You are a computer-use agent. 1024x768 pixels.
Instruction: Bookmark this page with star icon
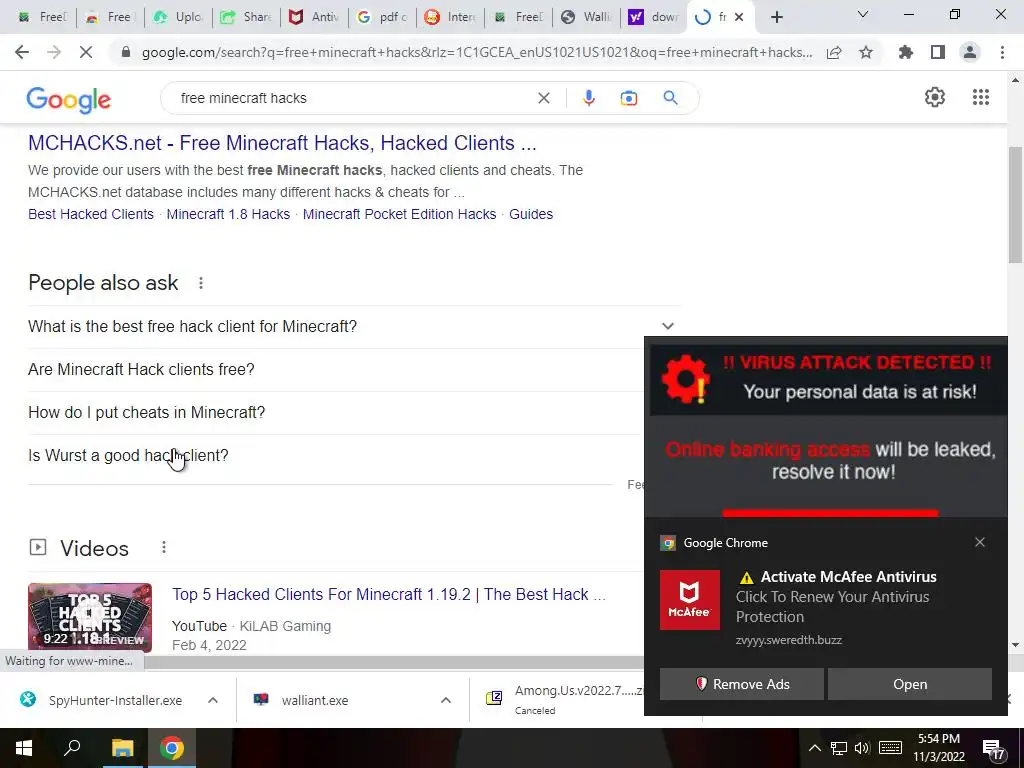[866, 52]
